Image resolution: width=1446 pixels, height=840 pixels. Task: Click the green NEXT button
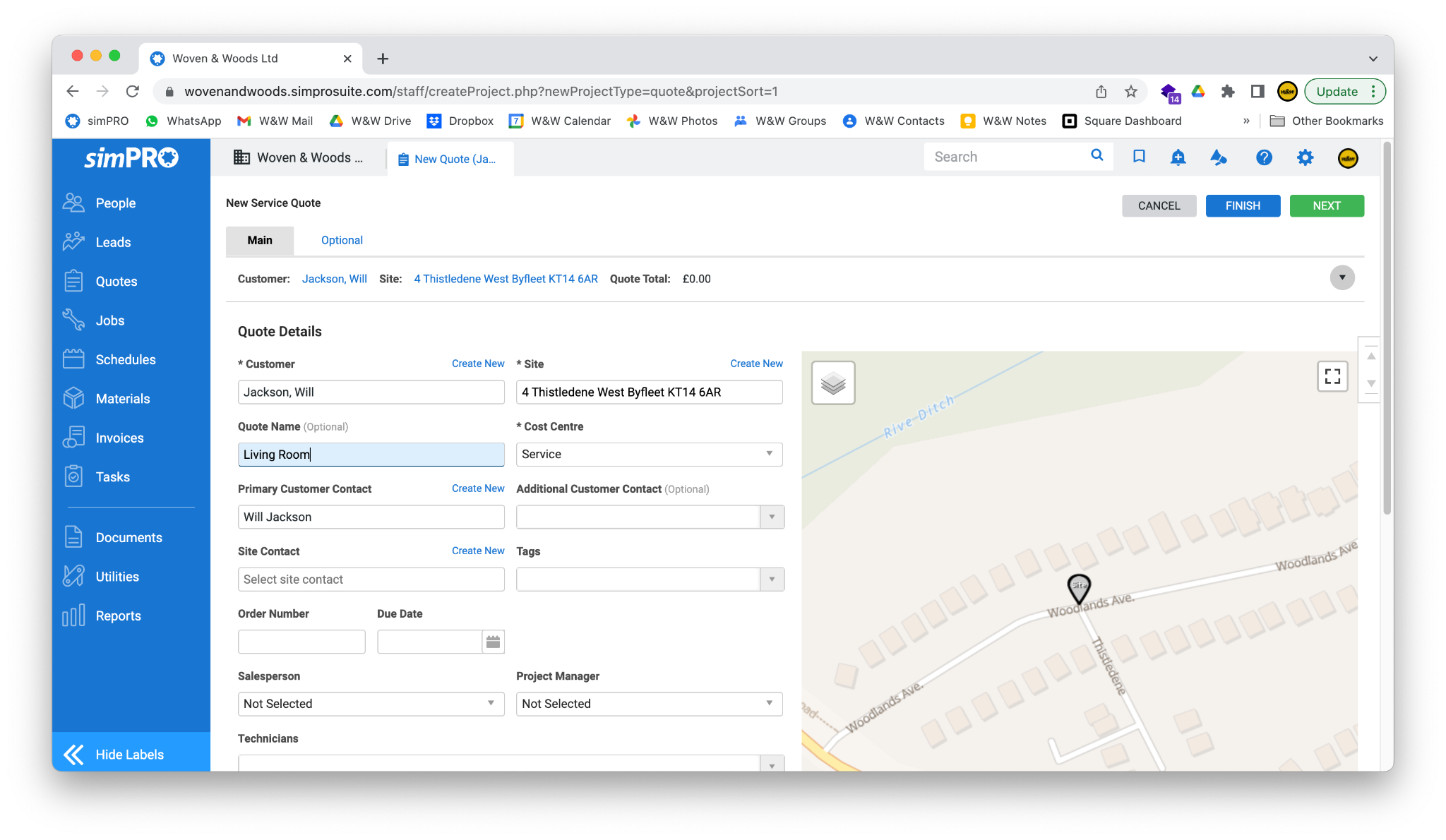tap(1326, 206)
